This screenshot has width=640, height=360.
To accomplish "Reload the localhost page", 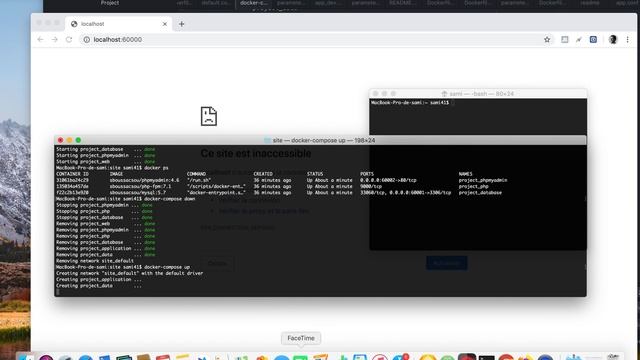I will [69, 40].
